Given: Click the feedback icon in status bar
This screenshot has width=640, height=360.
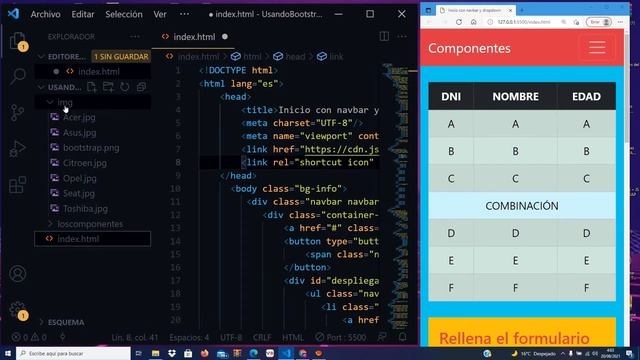Looking at the screenshot, I should [382, 337].
